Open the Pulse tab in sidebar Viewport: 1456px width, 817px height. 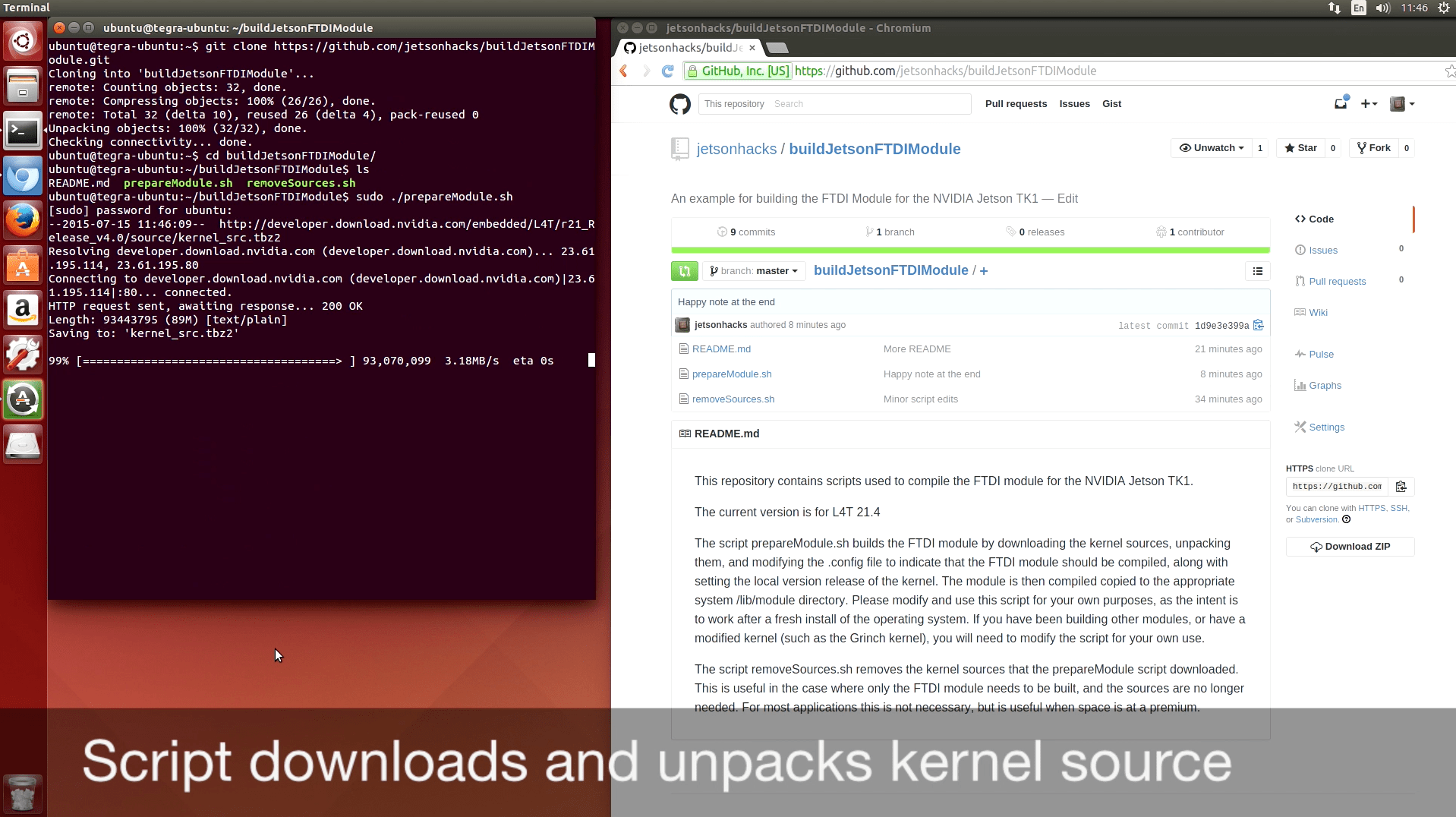click(1314, 354)
